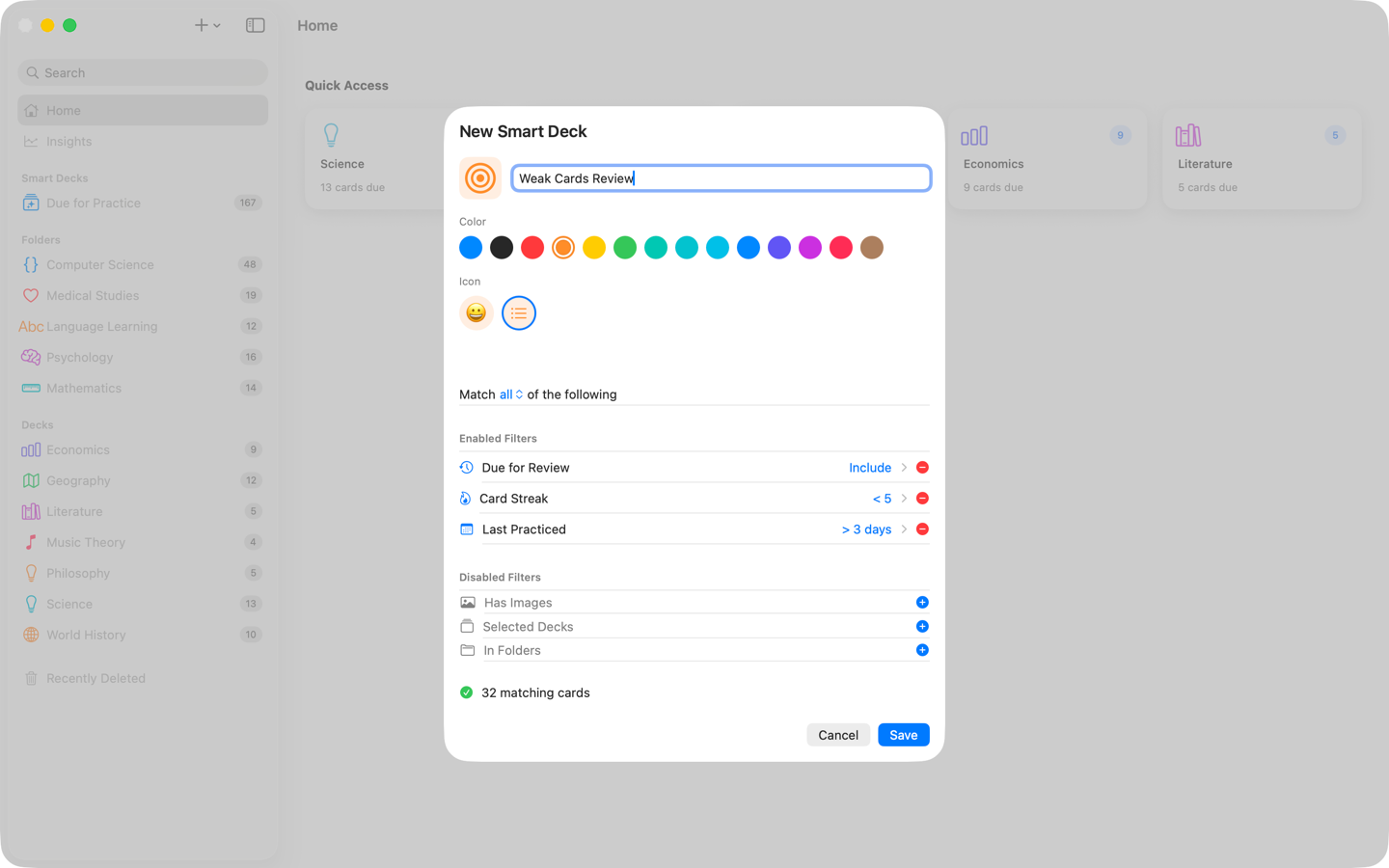The width and height of the screenshot is (1389, 868).
Task: Click the target deck icon preview
Action: coord(480,178)
